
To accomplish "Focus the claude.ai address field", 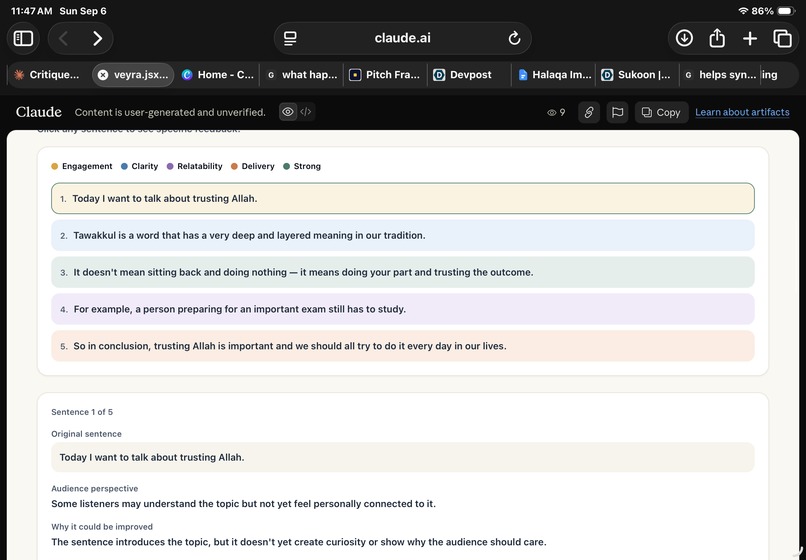I will 402,39.
